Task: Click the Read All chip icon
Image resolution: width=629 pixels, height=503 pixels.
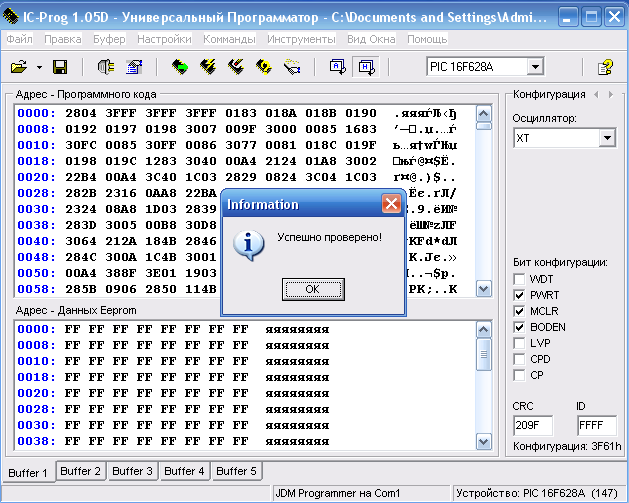Action: (180, 67)
